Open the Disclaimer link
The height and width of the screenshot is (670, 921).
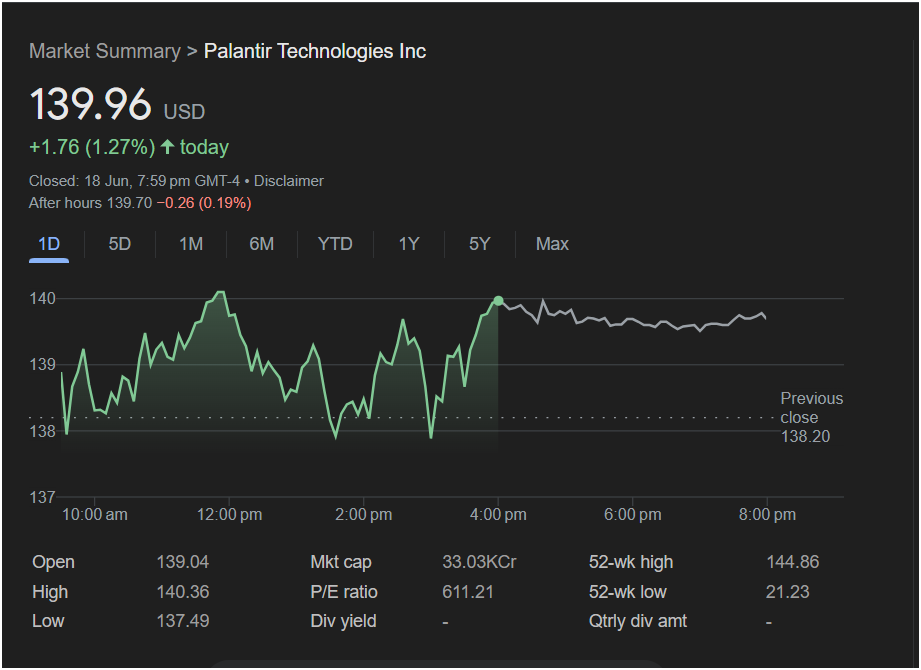[289, 181]
